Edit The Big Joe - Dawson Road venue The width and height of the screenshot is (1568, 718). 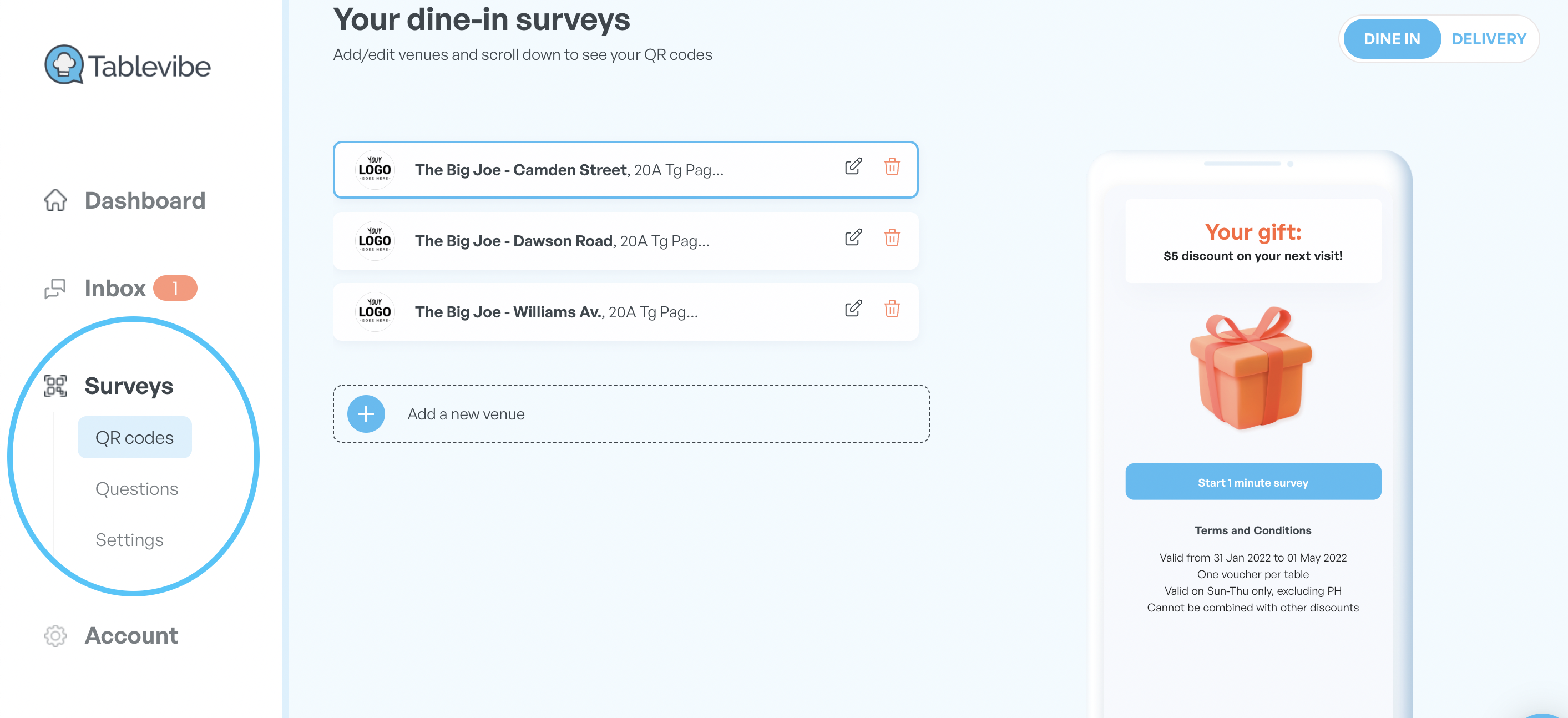click(853, 237)
